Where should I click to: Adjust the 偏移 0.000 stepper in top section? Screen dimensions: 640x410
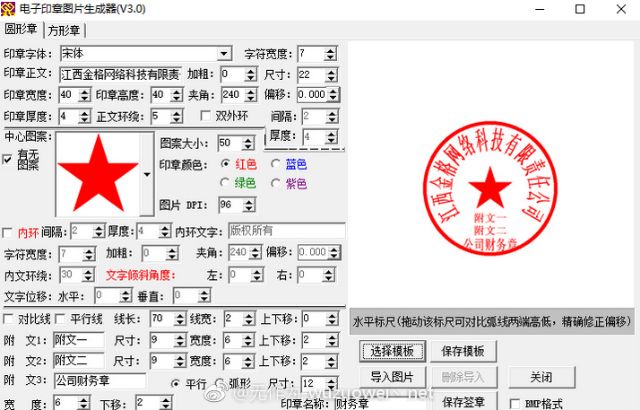tap(333, 95)
